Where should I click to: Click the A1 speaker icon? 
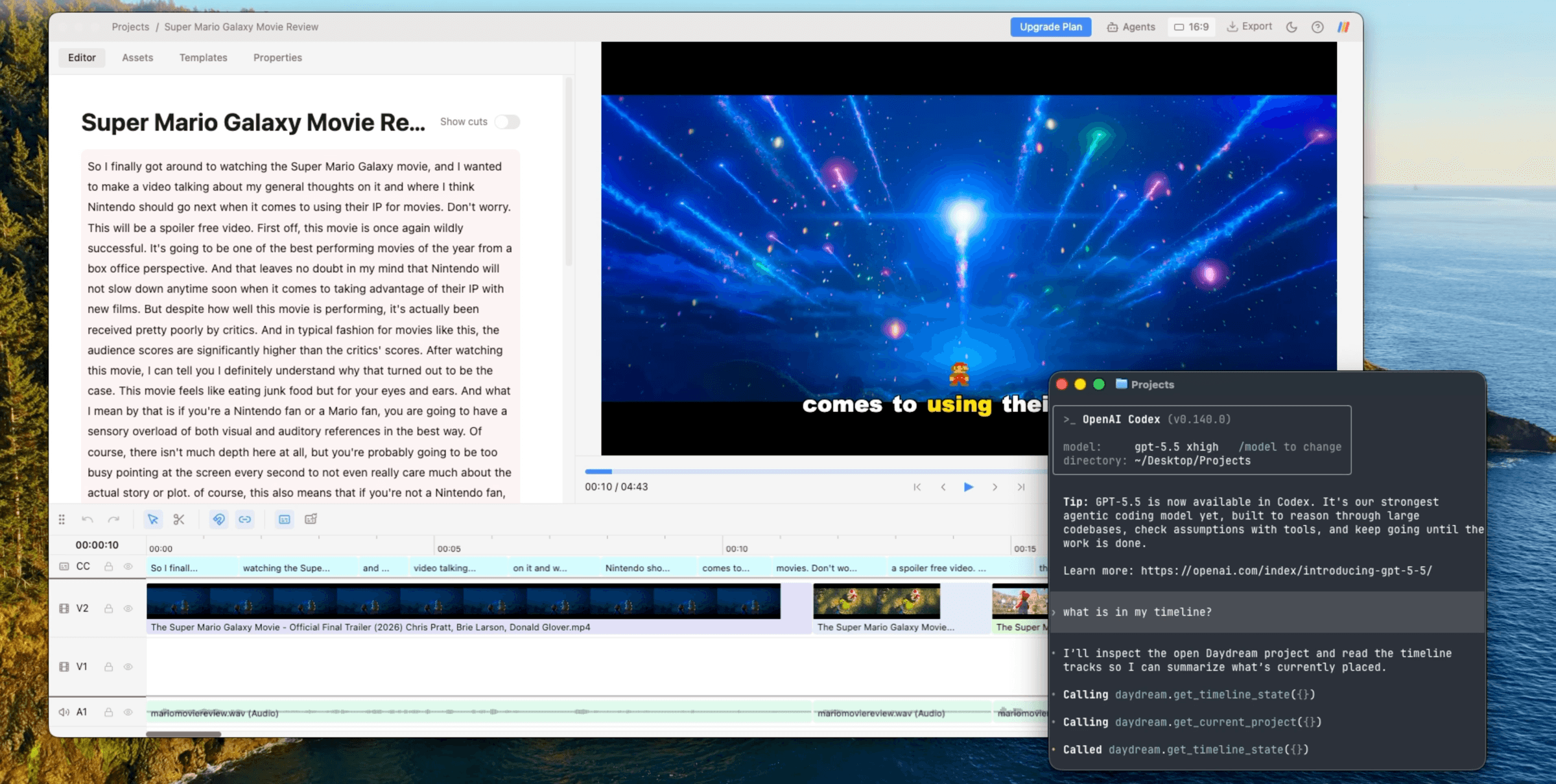tap(64, 712)
